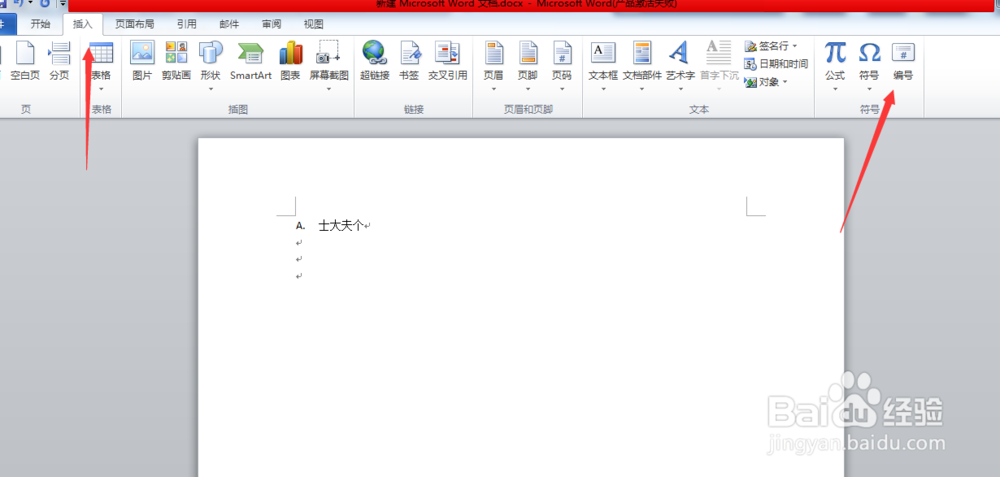Open the Symbol (符号) menu
The width and height of the screenshot is (1000, 477).
coord(869,62)
